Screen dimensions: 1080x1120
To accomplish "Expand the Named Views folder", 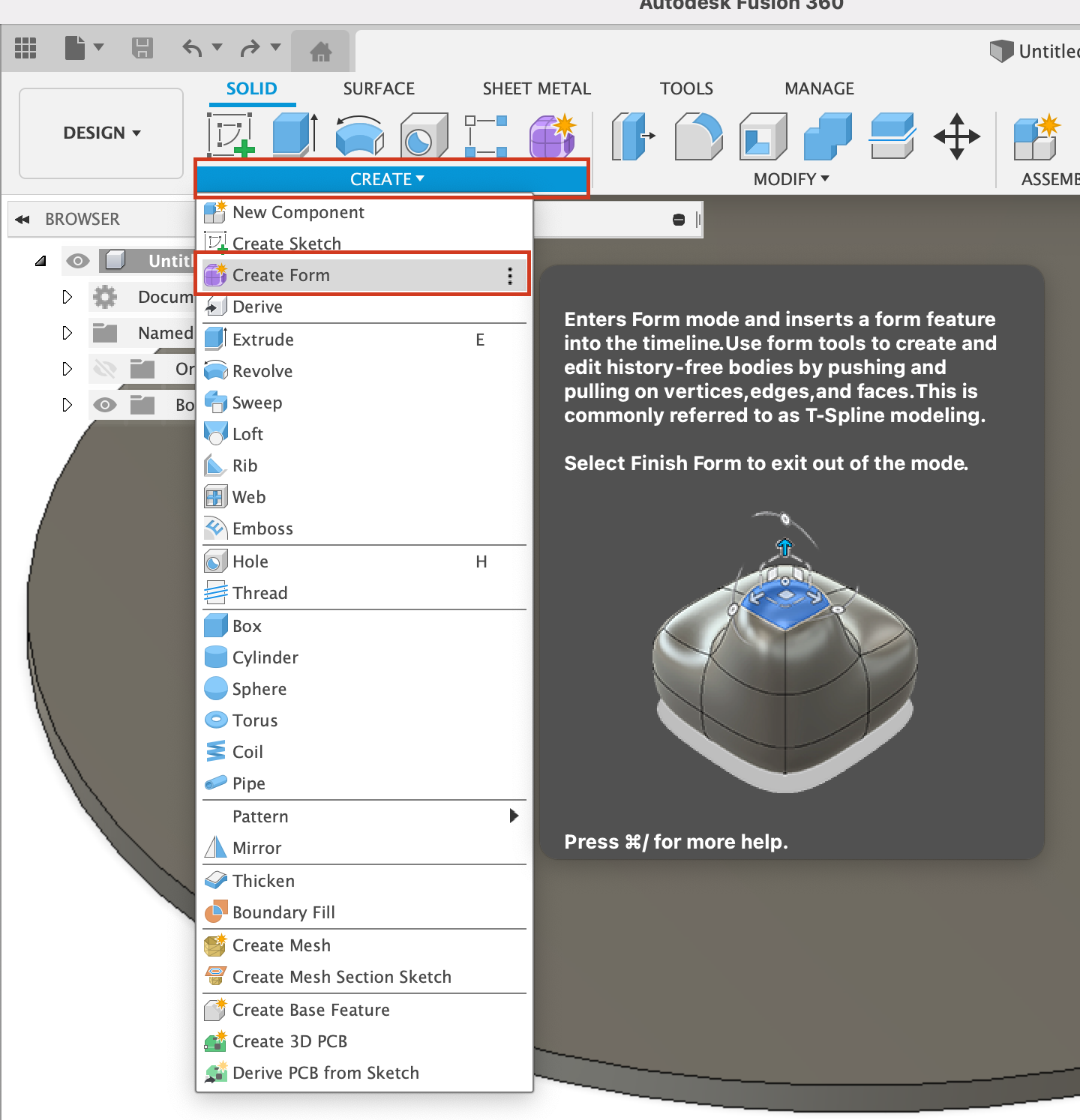I will 67,333.
